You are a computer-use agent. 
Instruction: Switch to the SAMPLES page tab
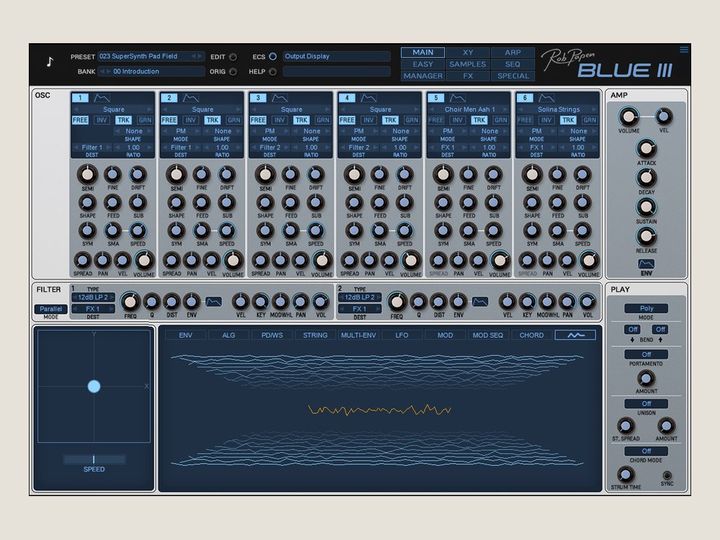point(468,64)
